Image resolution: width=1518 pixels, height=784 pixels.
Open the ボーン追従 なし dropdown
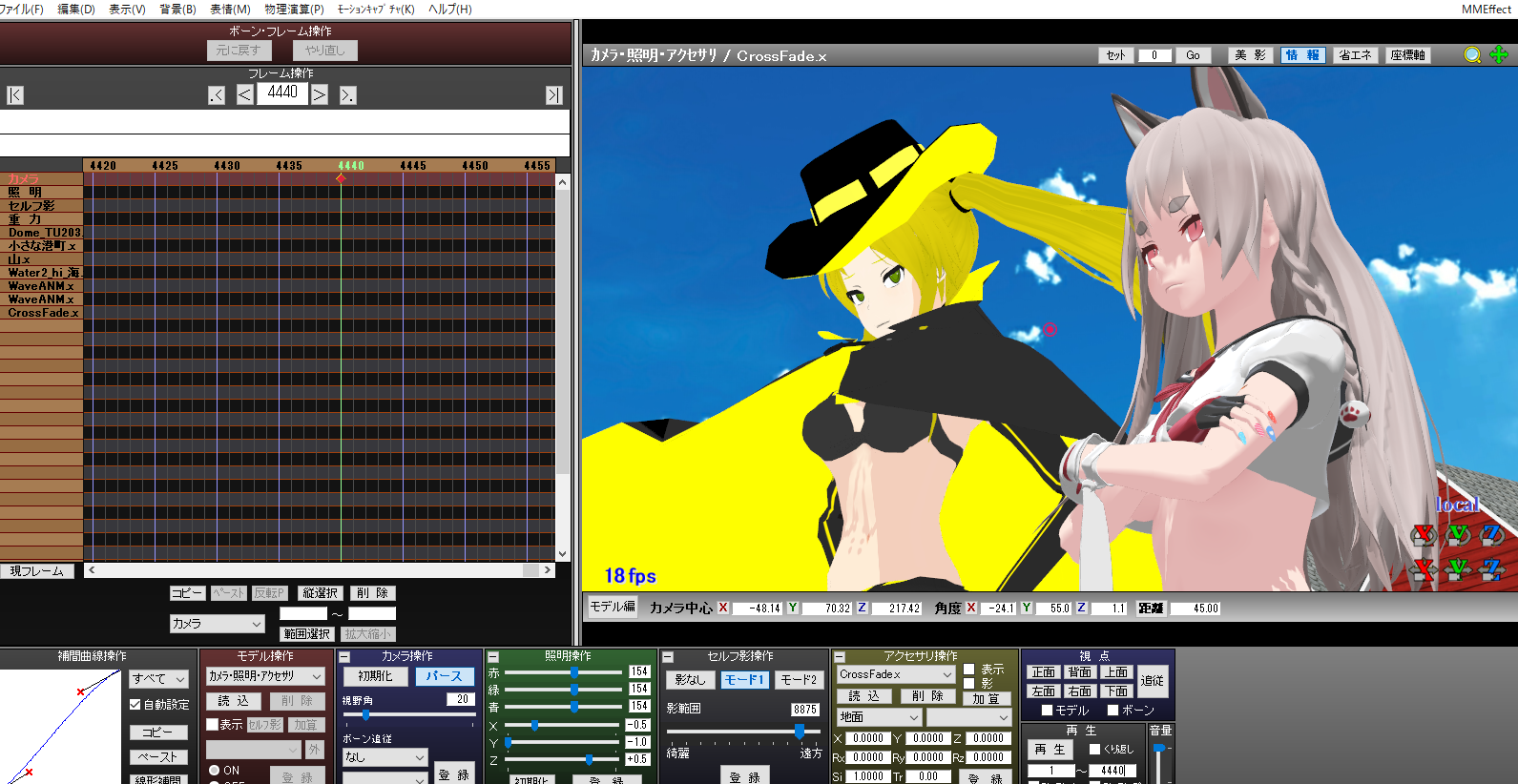coord(385,757)
